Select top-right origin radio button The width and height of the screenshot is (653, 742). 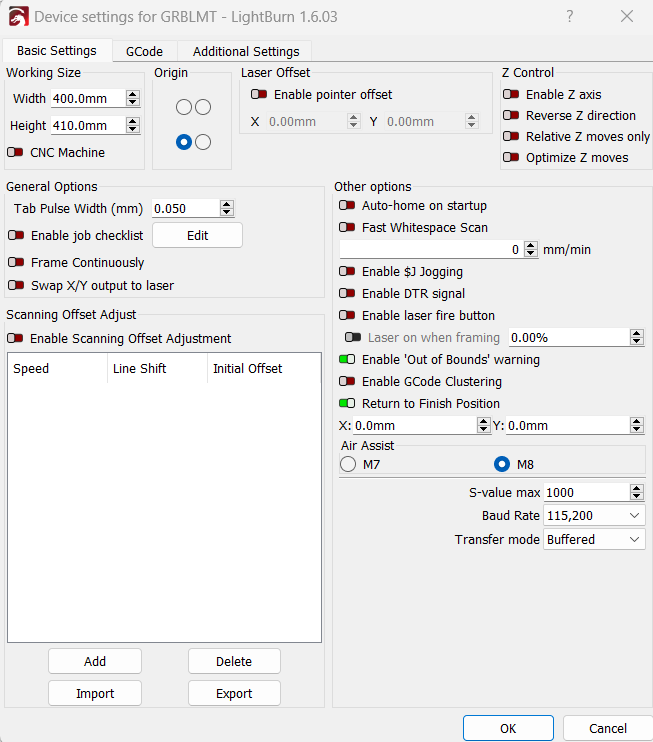[x=203, y=107]
